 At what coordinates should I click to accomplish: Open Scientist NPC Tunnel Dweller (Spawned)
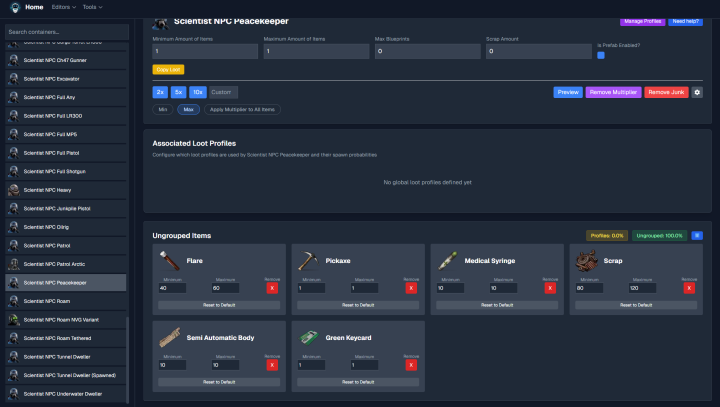[66, 375]
